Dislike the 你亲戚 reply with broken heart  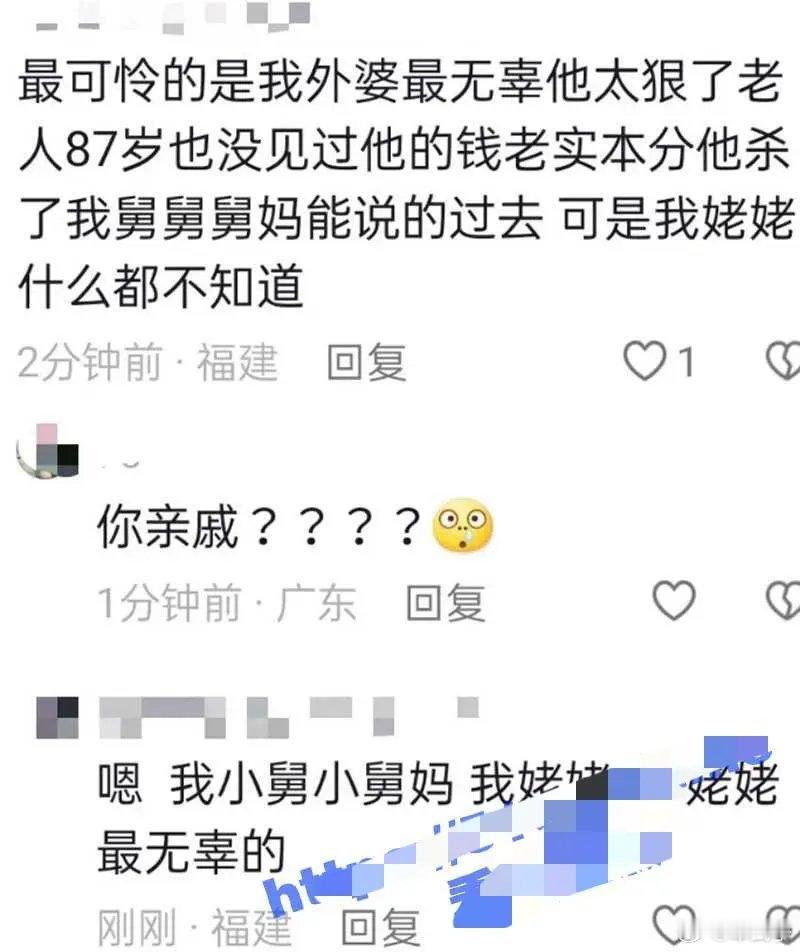(783, 600)
